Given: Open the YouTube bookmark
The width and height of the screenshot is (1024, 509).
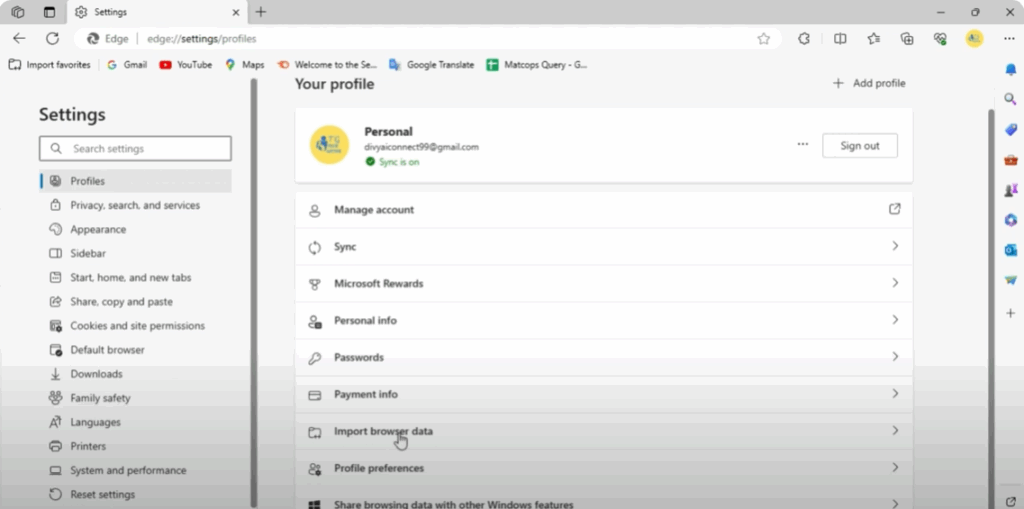Looking at the screenshot, I should [x=186, y=65].
